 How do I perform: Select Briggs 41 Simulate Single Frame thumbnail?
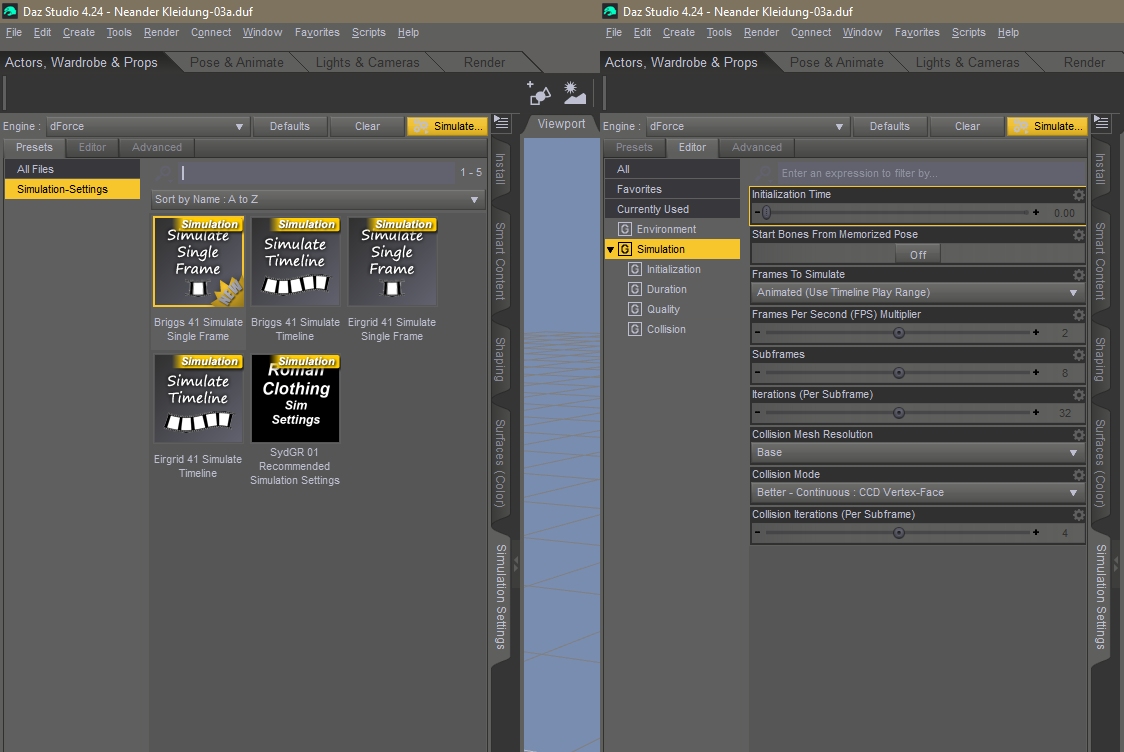pos(199,262)
